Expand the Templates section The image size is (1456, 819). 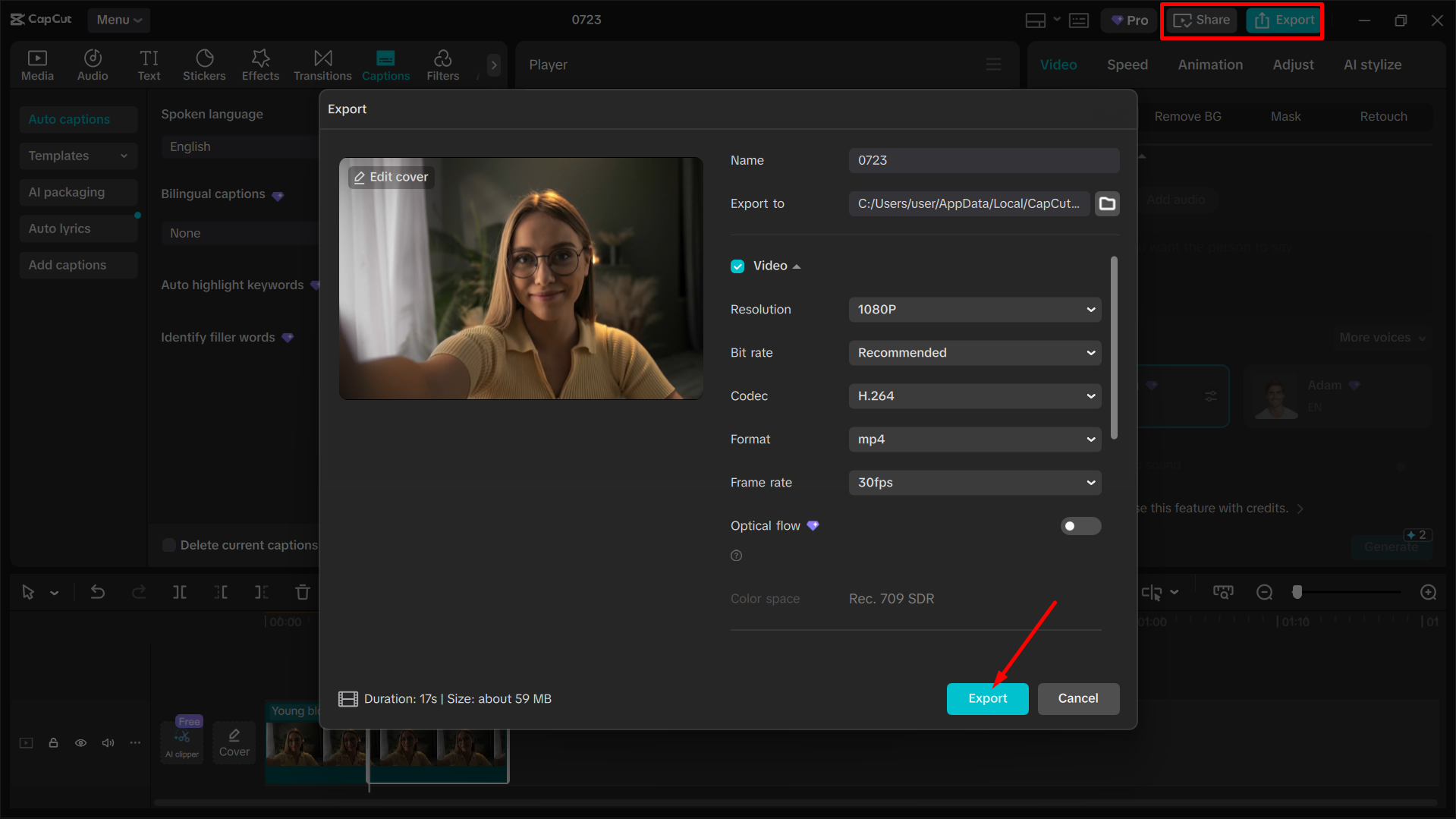(77, 156)
